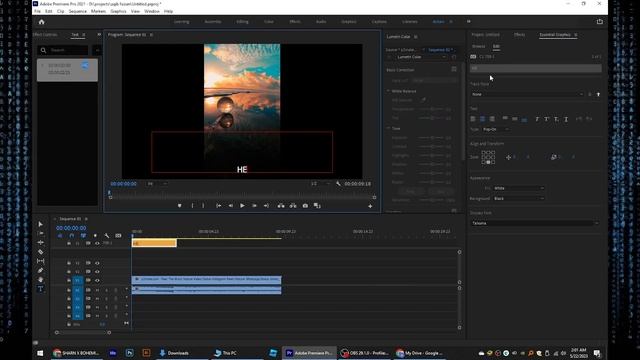This screenshot has width=640, height=360.
Task: Open the Graphics menu
Action: point(118,11)
